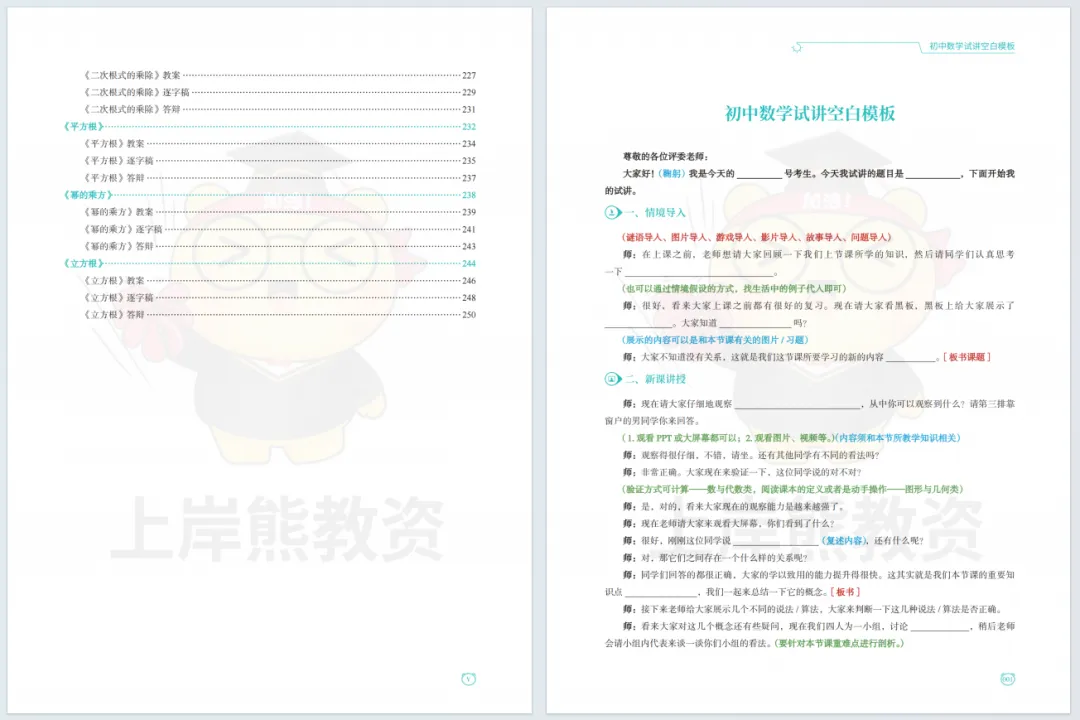Click the 《立方根》教案 entry
The width and height of the screenshot is (1080, 720).
279,280
